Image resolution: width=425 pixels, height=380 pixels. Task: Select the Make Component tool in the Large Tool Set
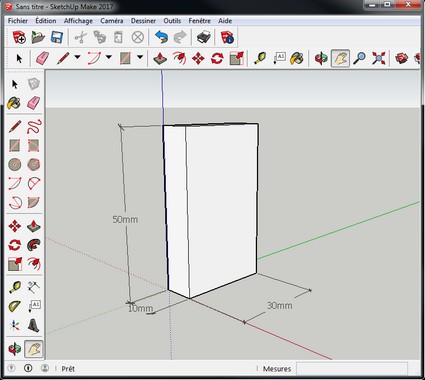(34, 84)
